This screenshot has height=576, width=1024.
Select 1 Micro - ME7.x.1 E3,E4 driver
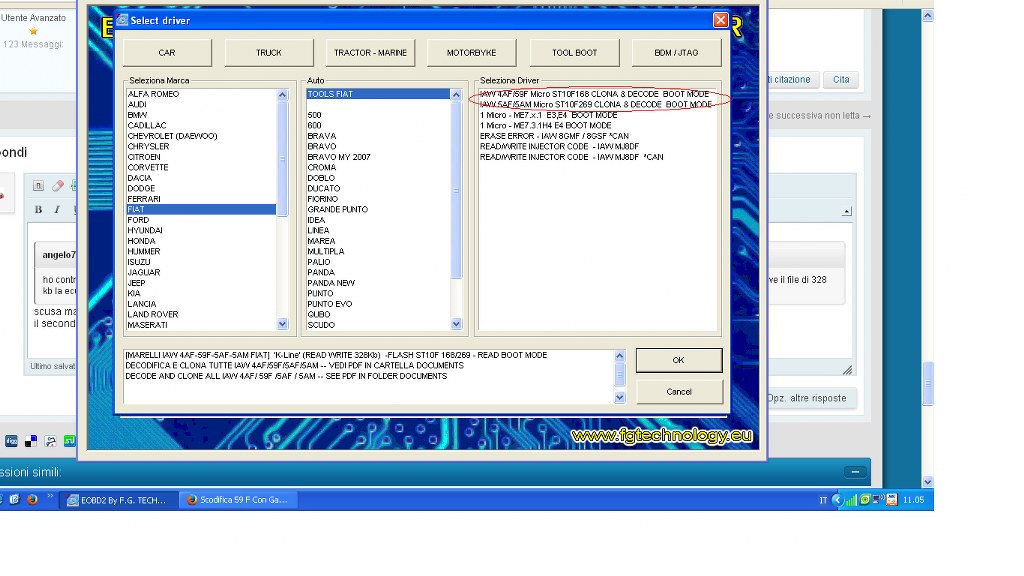coord(549,115)
